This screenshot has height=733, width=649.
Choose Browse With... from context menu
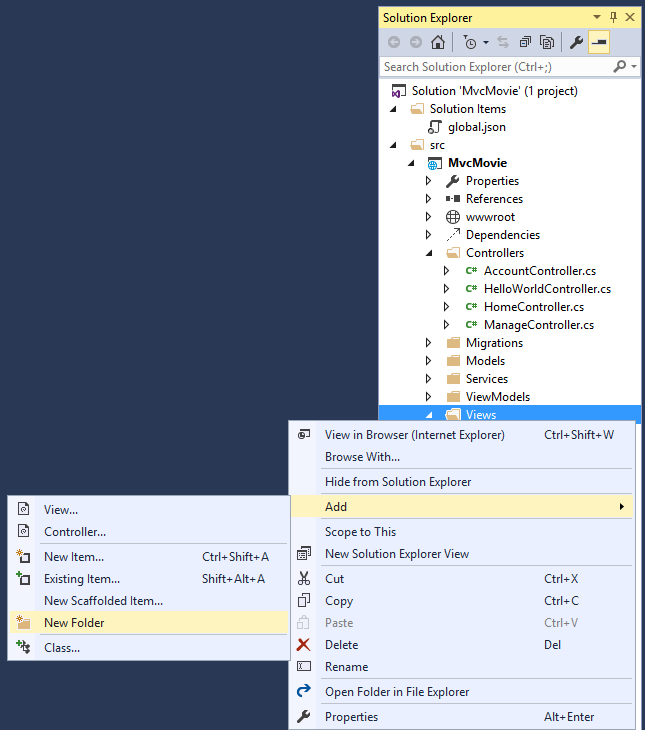(463, 459)
